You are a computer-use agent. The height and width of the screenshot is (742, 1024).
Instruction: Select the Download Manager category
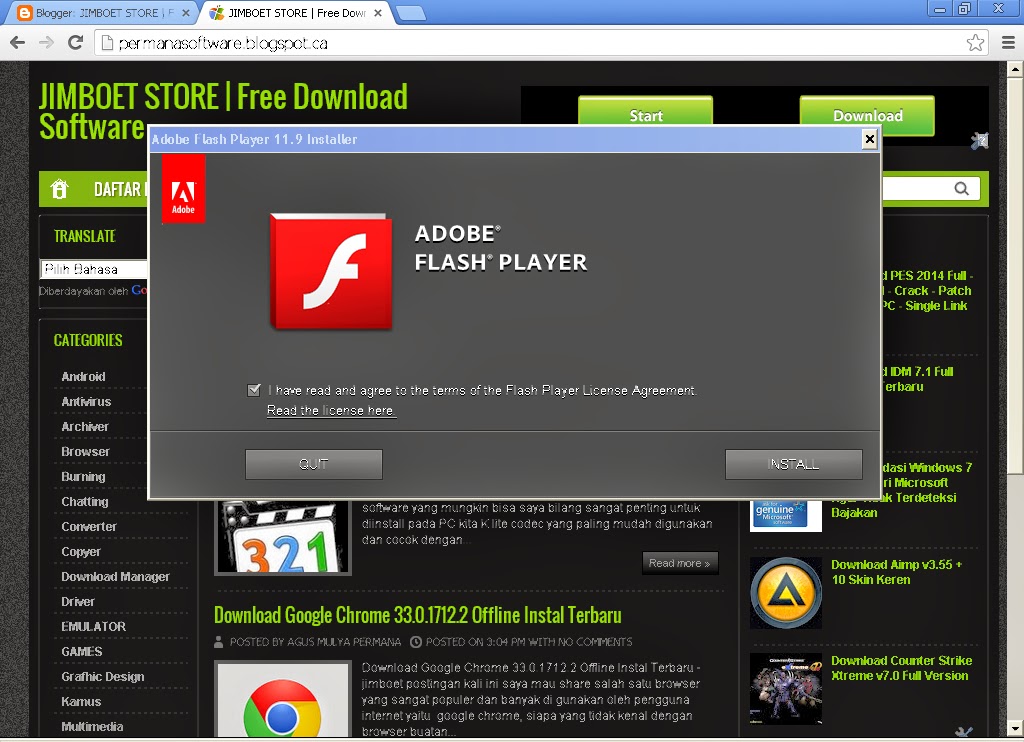point(115,577)
